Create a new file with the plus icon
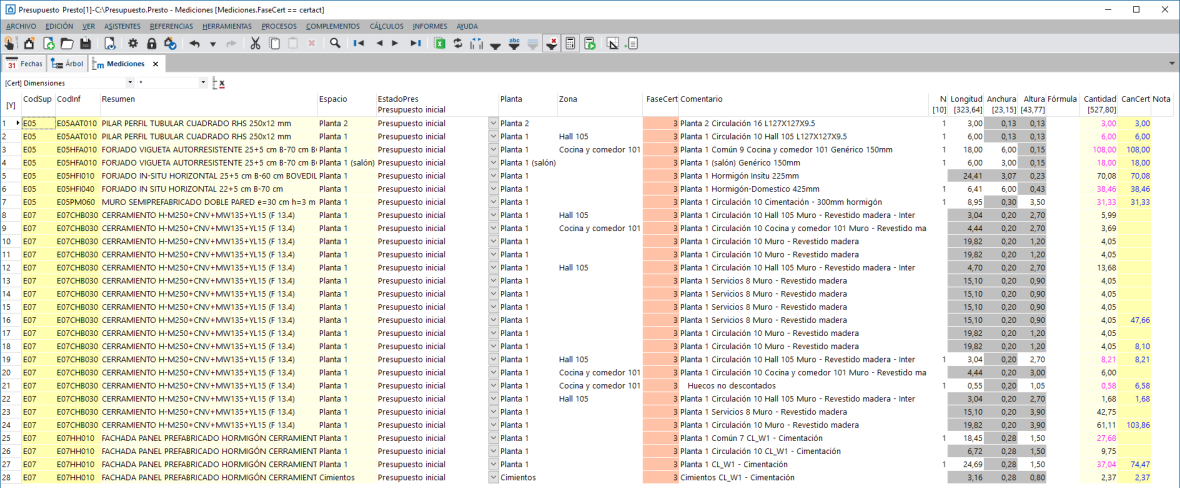 48,44
